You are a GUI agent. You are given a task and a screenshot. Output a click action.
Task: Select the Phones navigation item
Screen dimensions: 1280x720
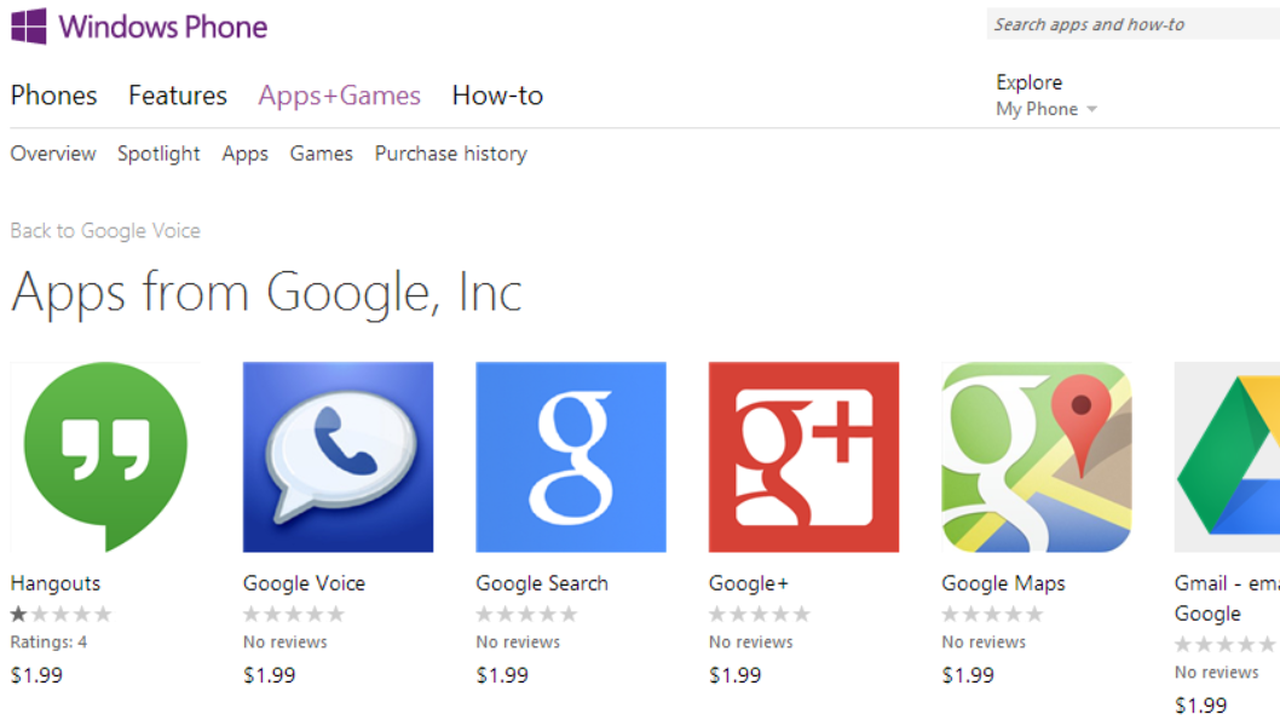coord(53,95)
